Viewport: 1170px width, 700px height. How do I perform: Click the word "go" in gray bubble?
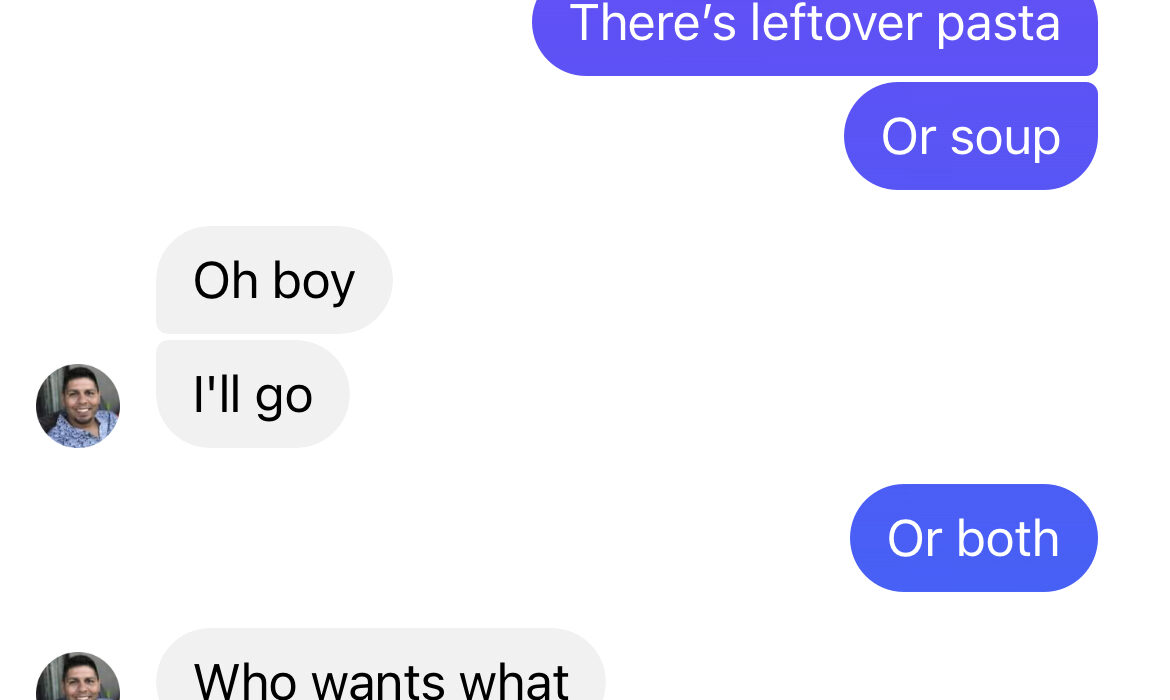284,398
